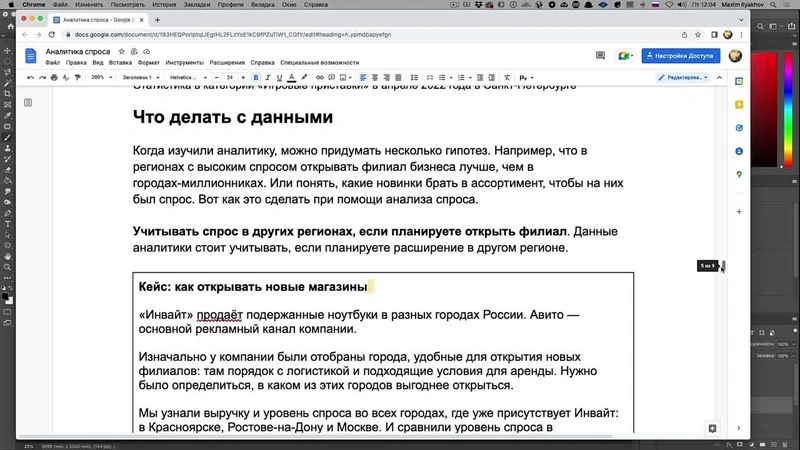
Task: Insert a checklist
Action: point(430,78)
